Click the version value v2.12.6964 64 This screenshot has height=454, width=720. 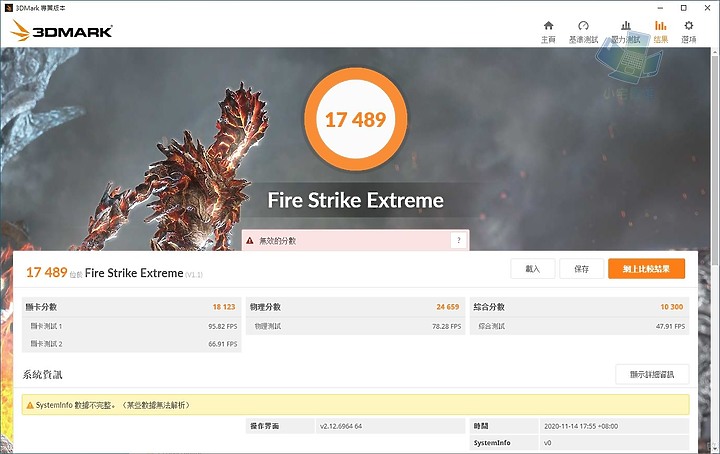click(341, 426)
